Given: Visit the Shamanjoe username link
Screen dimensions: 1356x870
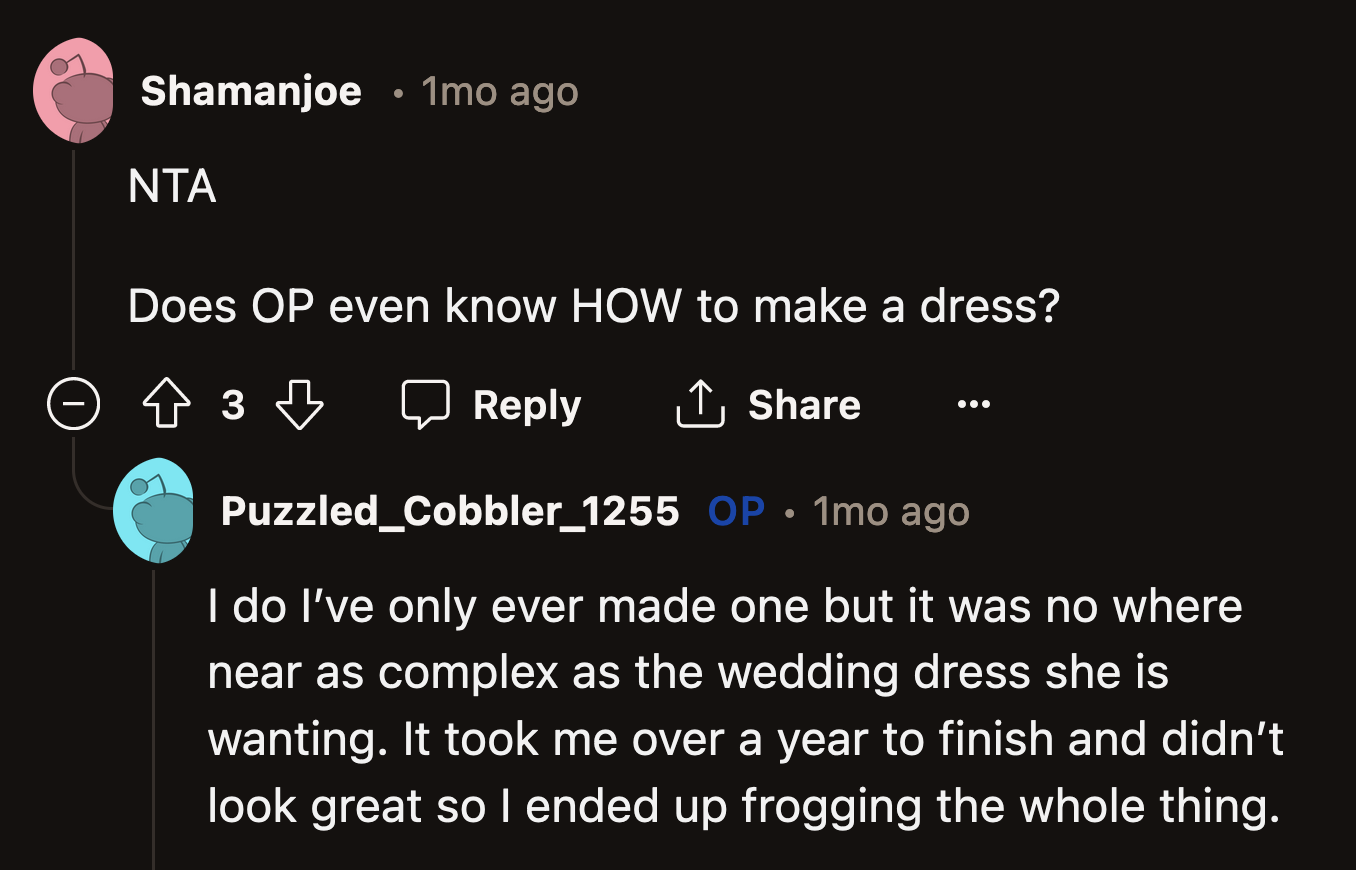Looking at the screenshot, I should (251, 92).
